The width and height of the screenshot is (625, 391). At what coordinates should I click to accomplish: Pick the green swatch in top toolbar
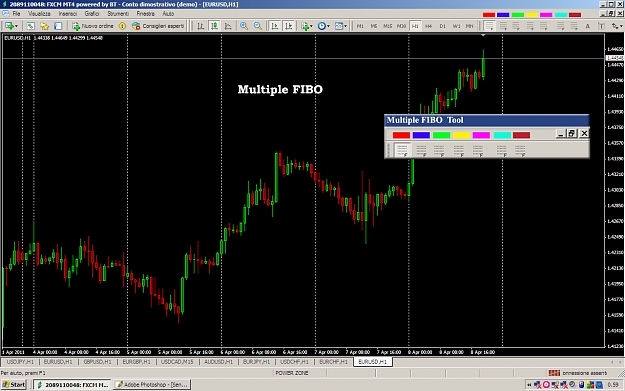pyautogui.click(x=518, y=15)
